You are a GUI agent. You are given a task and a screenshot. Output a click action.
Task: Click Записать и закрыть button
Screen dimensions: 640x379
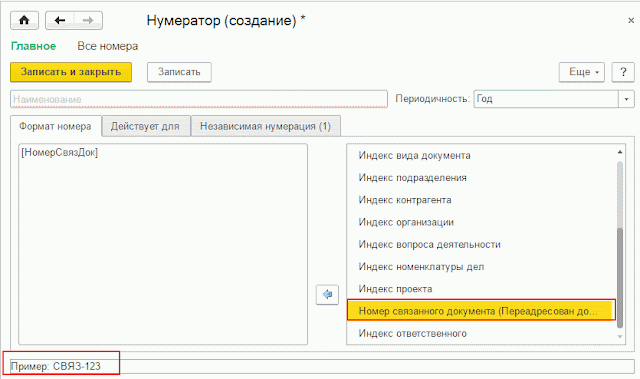click(x=71, y=72)
